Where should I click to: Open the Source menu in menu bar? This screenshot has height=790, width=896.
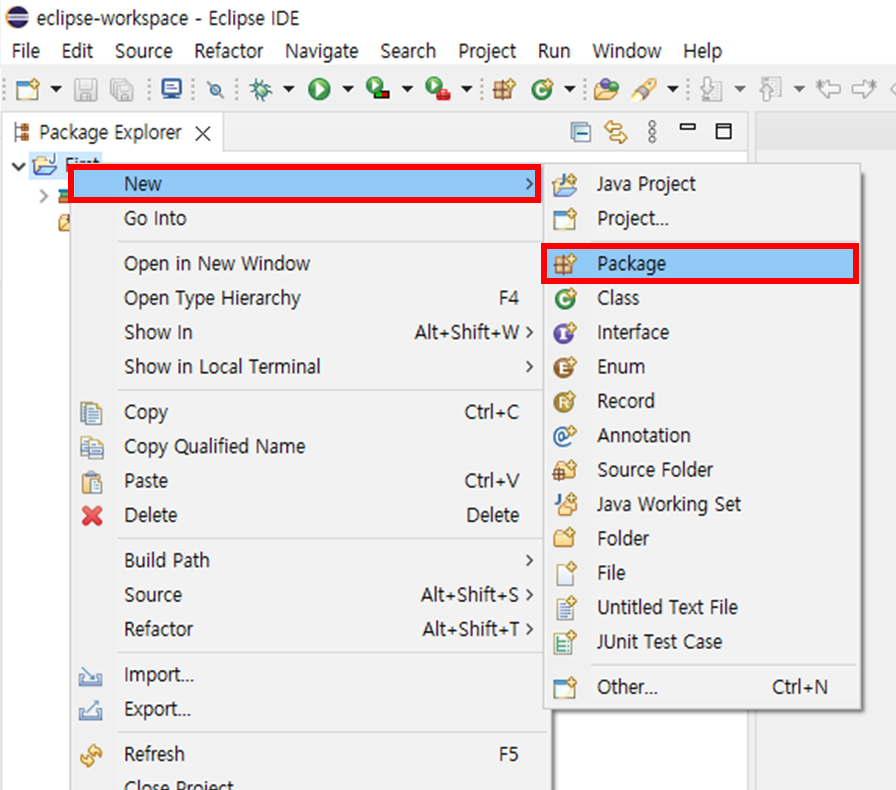click(143, 51)
